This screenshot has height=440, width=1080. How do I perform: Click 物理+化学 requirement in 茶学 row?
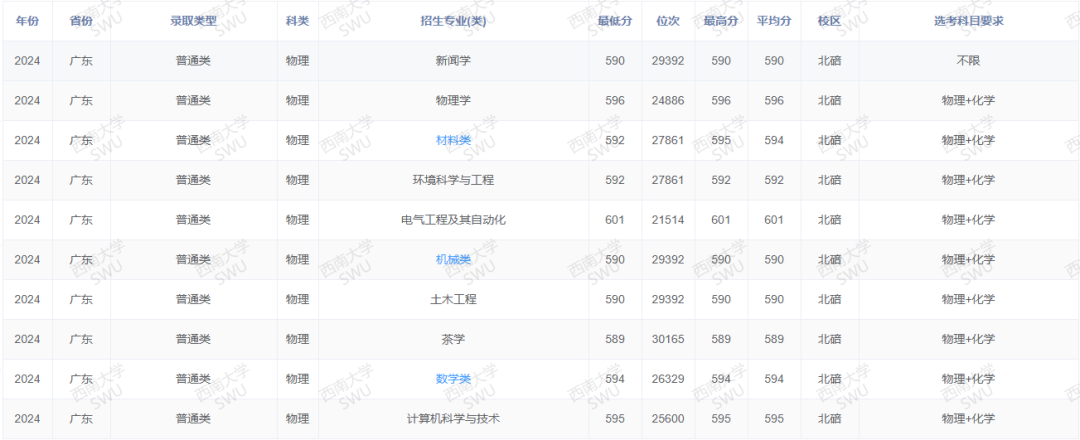(968, 339)
